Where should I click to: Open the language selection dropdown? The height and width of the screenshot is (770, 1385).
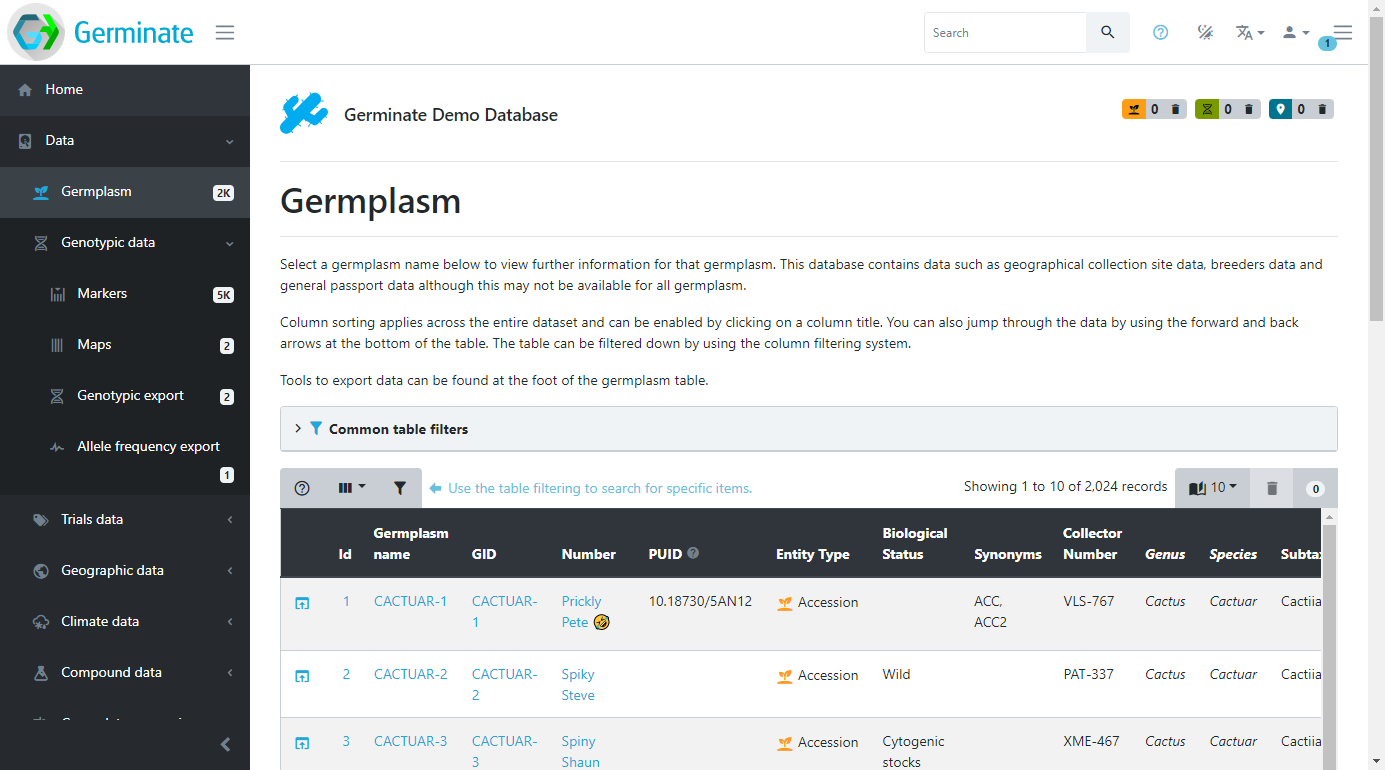coord(1249,33)
